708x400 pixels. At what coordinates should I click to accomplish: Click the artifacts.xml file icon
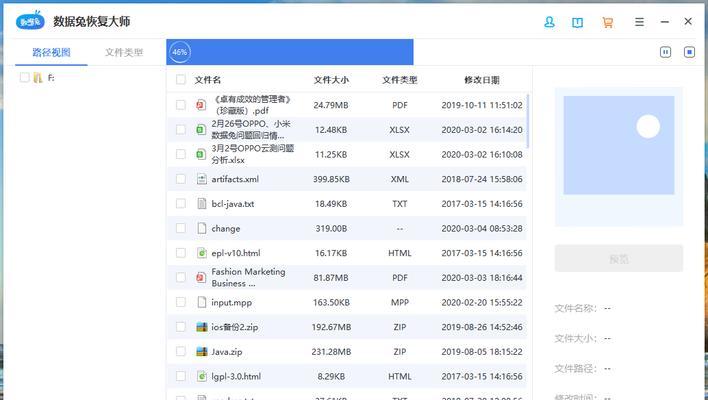pos(202,179)
